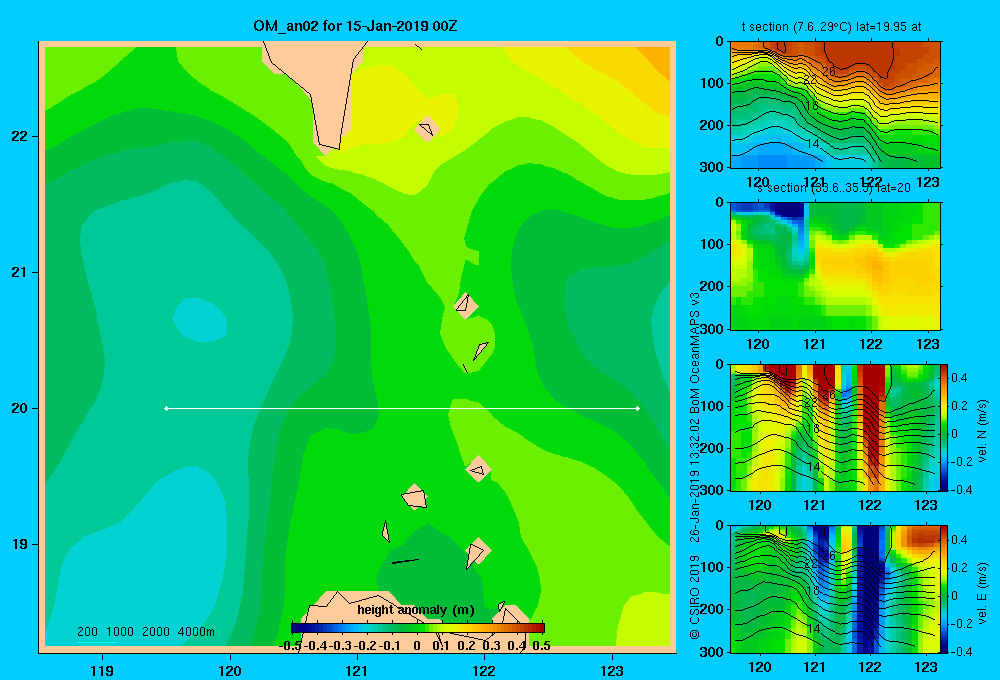Click longitude 123 label below main map
This screenshot has height=680, width=1000.
(x=612, y=670)
